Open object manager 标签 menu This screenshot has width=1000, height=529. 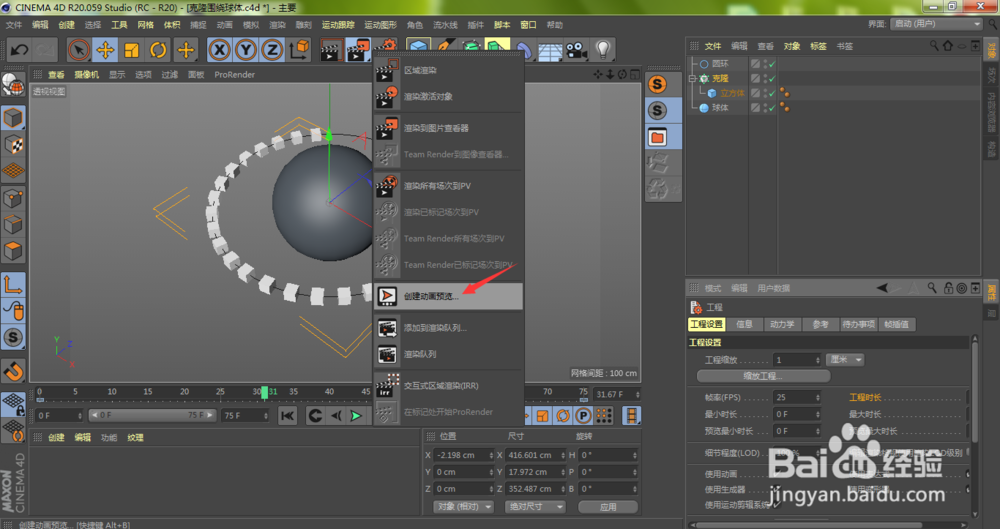tap(818, 46)
